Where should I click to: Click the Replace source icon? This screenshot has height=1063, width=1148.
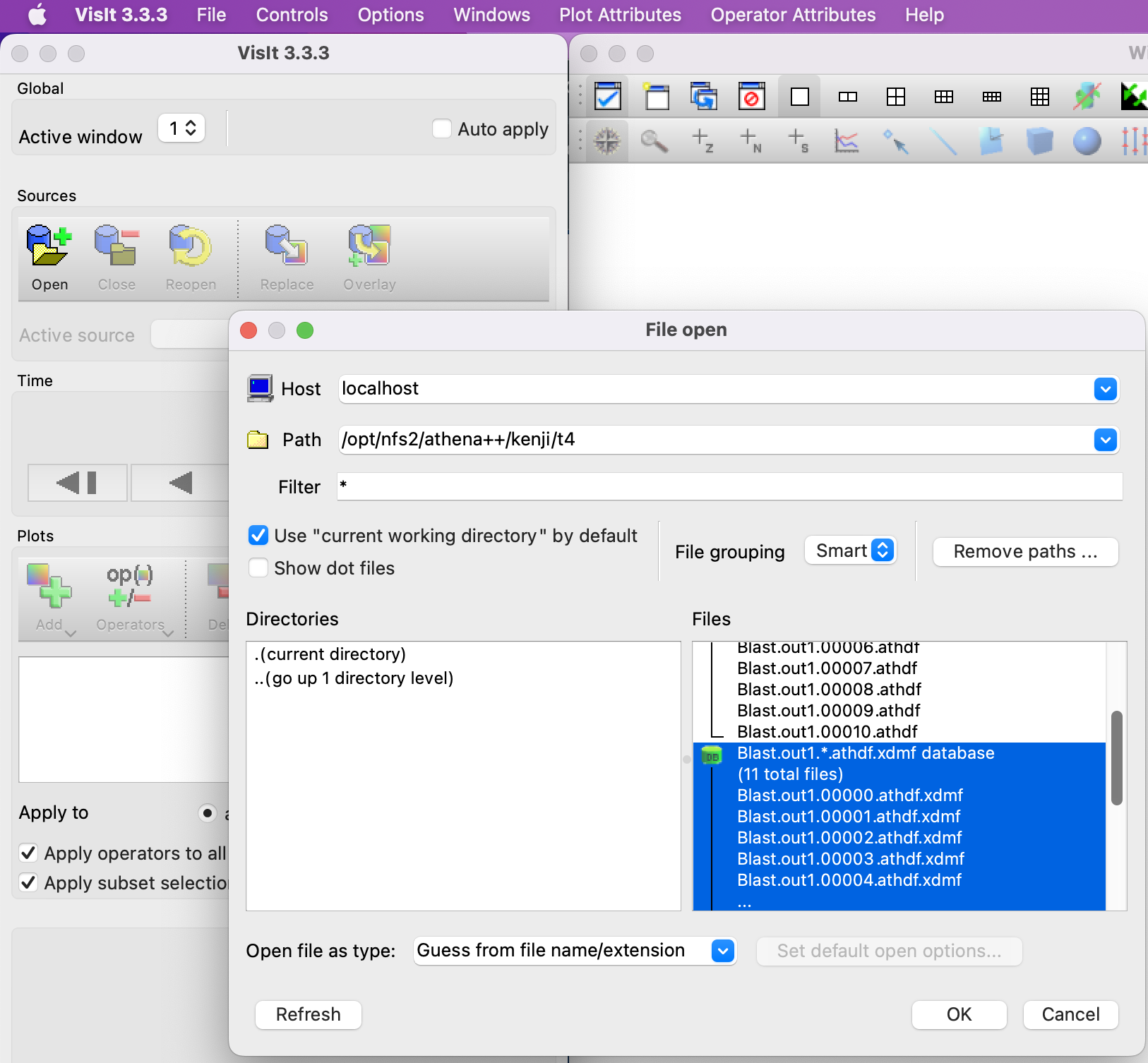point(286,246)
